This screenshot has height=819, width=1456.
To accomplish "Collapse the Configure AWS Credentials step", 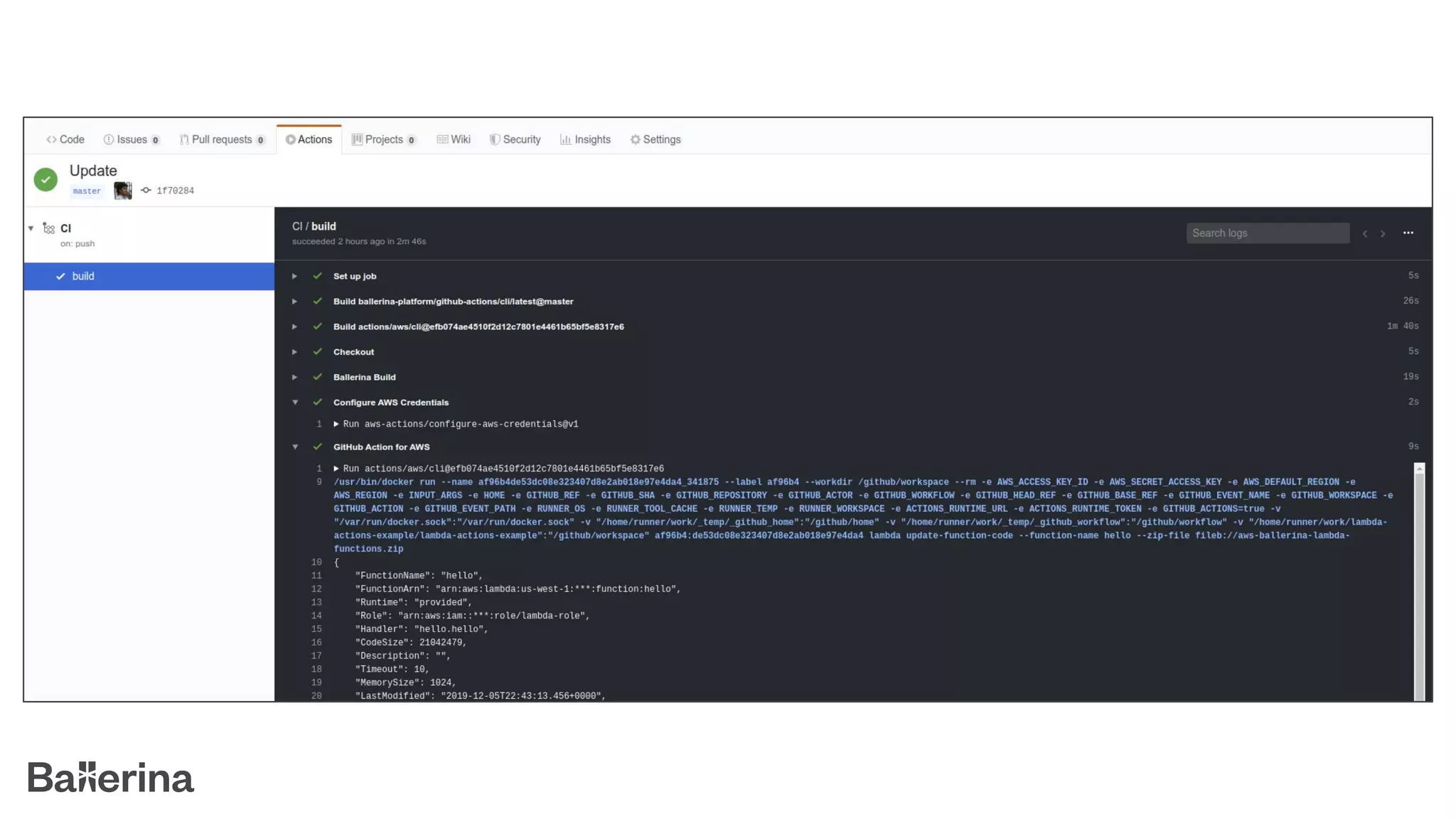I will (295, 402).
